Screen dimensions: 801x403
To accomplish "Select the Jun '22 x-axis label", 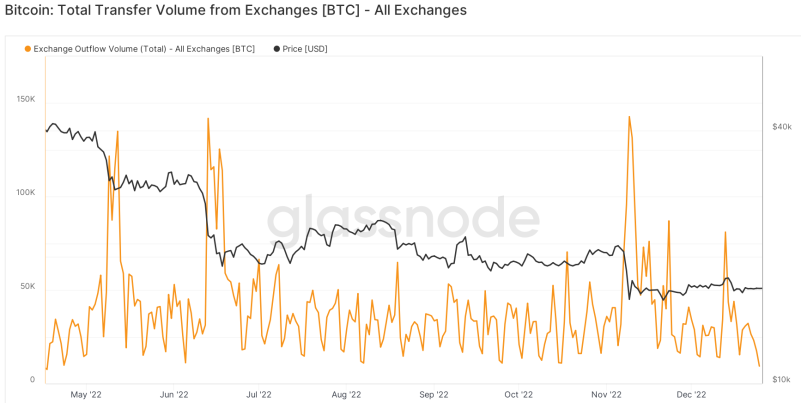I will pyautogui.click(x=174, y=395).
